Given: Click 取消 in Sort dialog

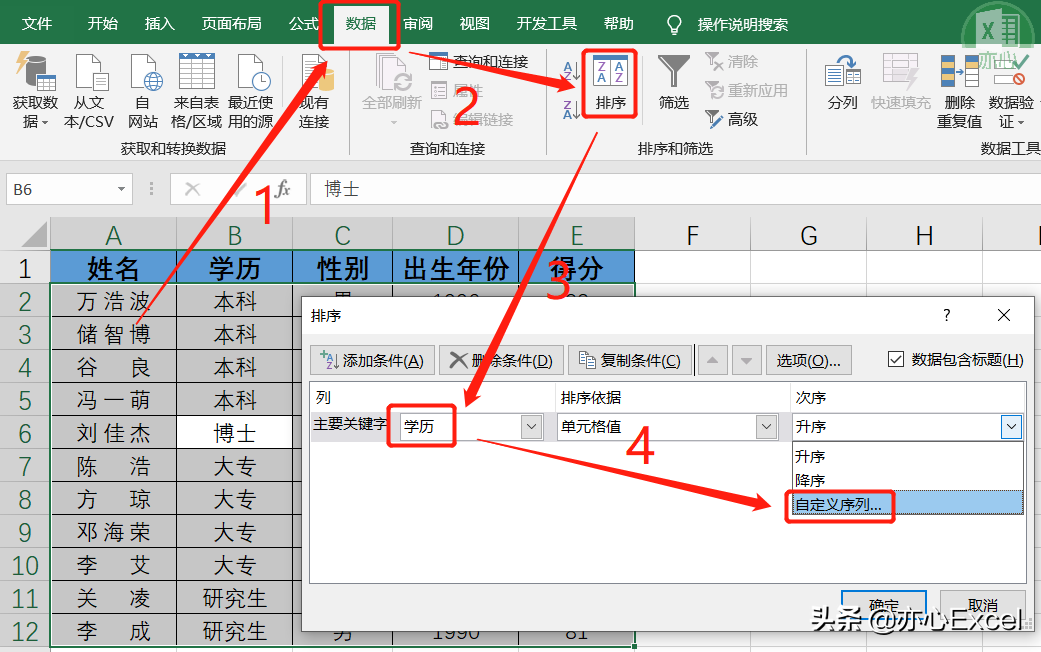Looking at the screenshot, I should (x=983, y=606).
